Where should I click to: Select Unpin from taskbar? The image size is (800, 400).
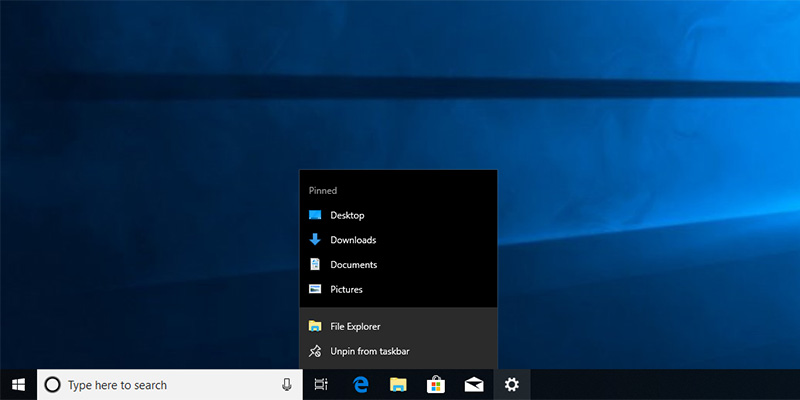pos(369,351)
